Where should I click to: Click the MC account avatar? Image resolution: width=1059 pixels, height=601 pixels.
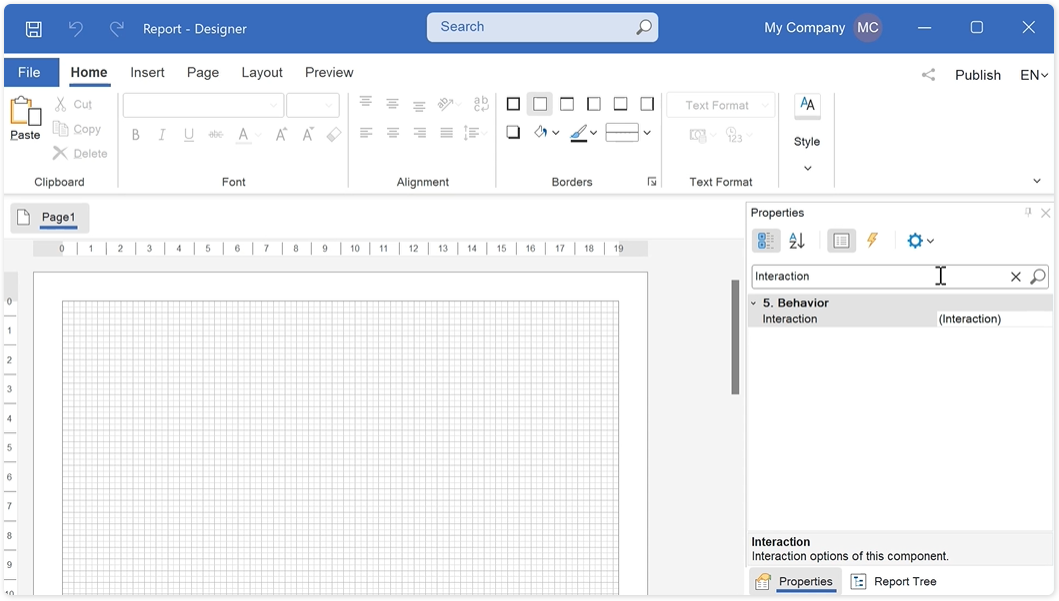[867, 28]
